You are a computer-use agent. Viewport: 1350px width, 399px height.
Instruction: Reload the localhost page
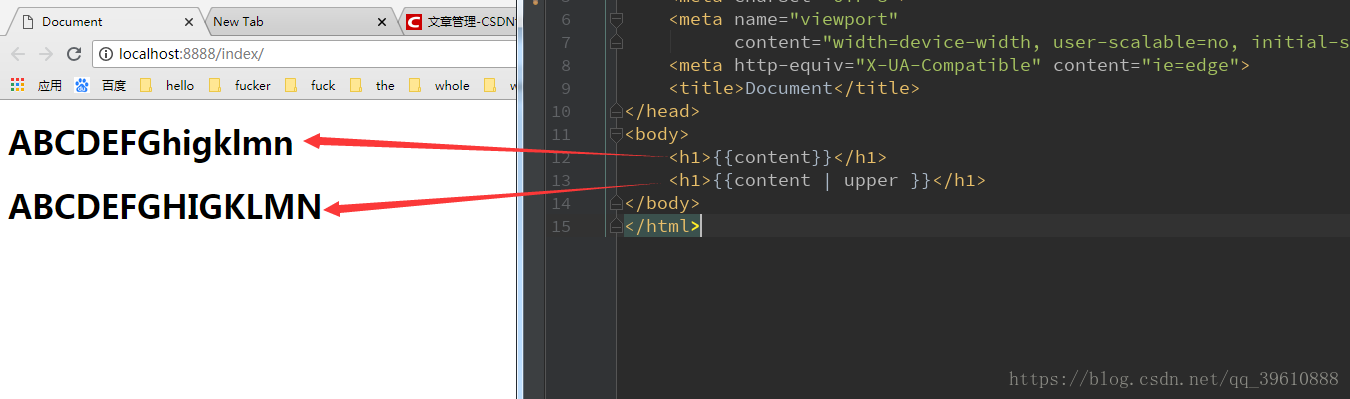73,54
